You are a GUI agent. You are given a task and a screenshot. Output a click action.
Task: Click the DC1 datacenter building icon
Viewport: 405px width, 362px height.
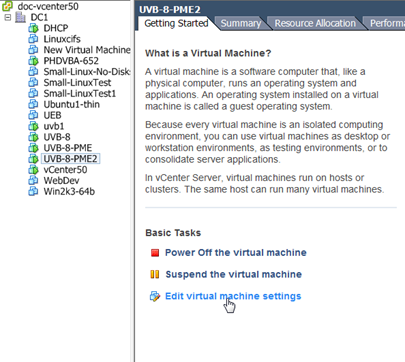click(x=21, y=17)
